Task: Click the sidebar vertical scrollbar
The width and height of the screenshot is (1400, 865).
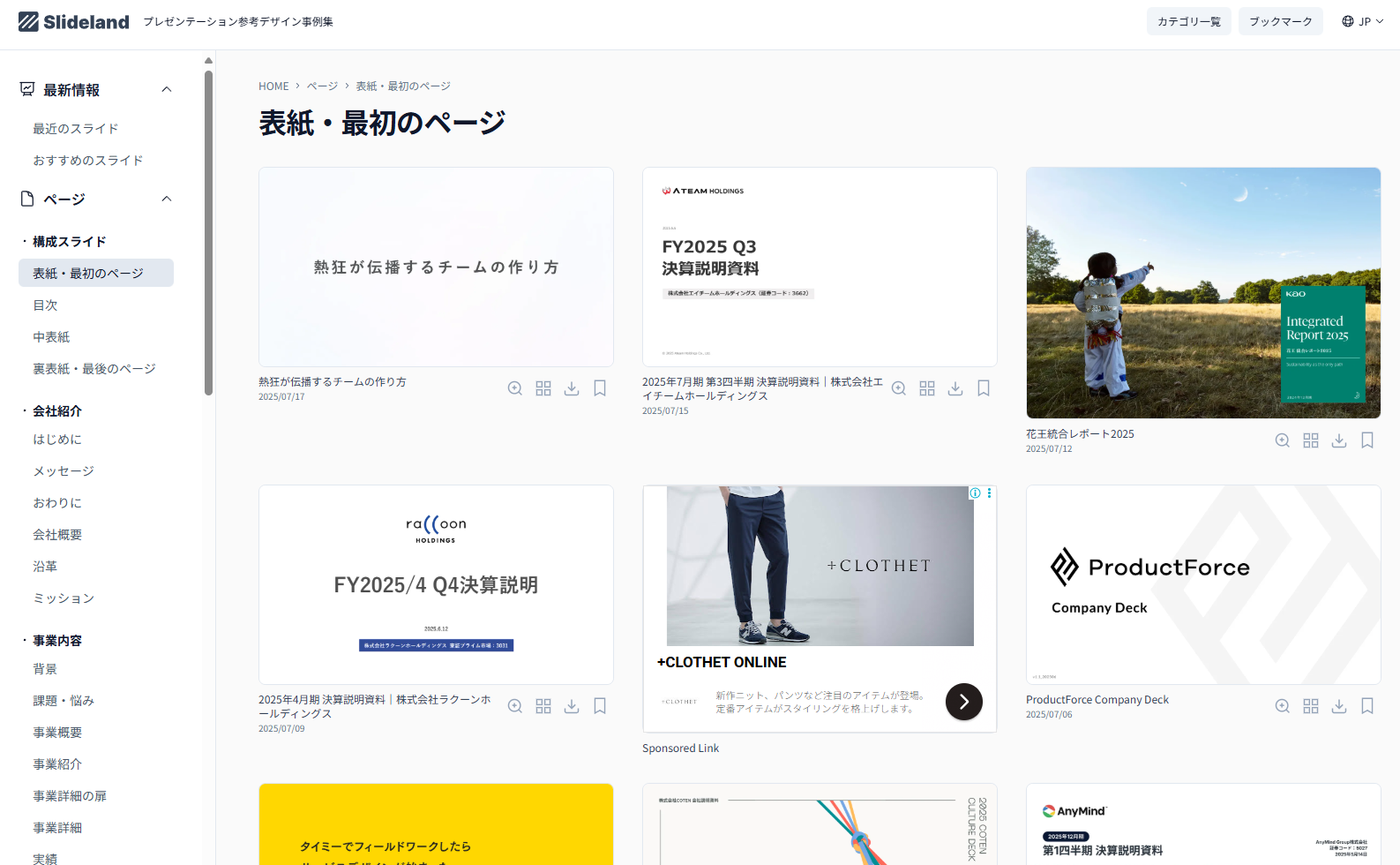Action: [x=208, y=232]
